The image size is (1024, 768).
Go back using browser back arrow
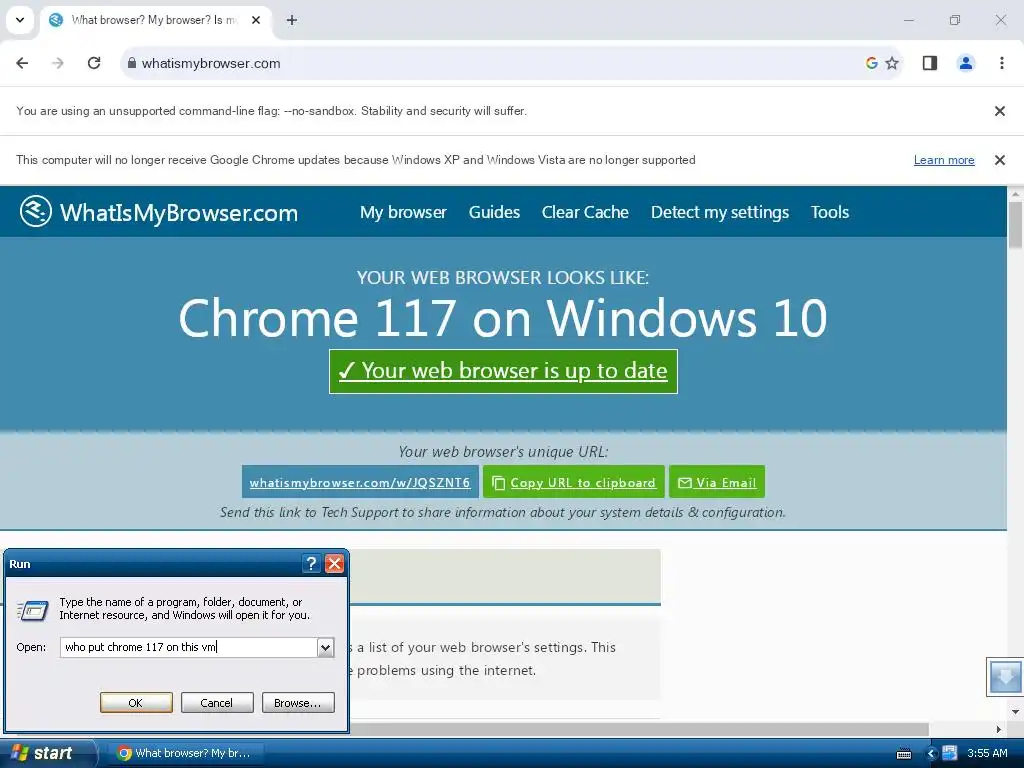coord(22,63)
